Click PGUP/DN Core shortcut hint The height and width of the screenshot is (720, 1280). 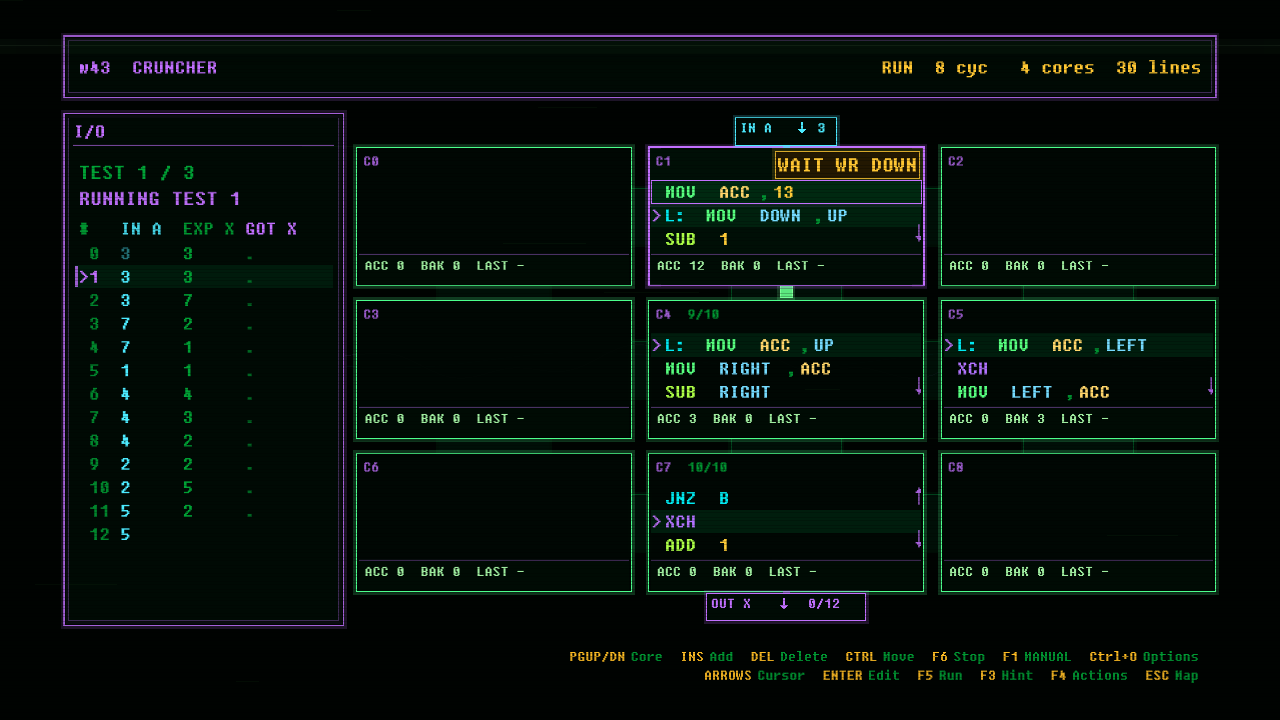click(x=616, y=657)
